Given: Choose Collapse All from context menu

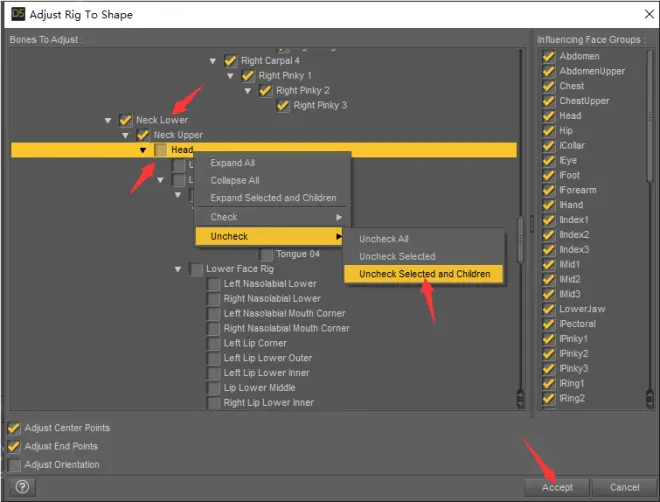Looking at the screenshot, I should 272,181.
